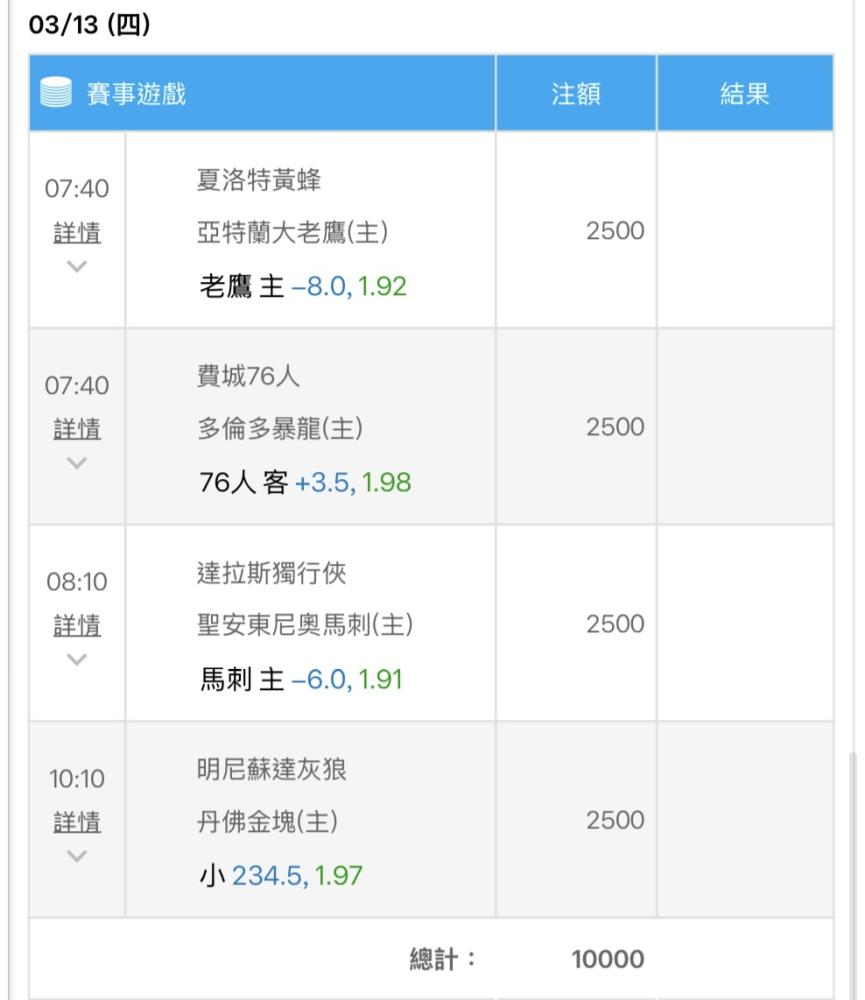Open 詳情 link for Hornets vs Hawks game
Viewport: 865px width, 1000px height.
pyautogui.click(x=77, y=233)
